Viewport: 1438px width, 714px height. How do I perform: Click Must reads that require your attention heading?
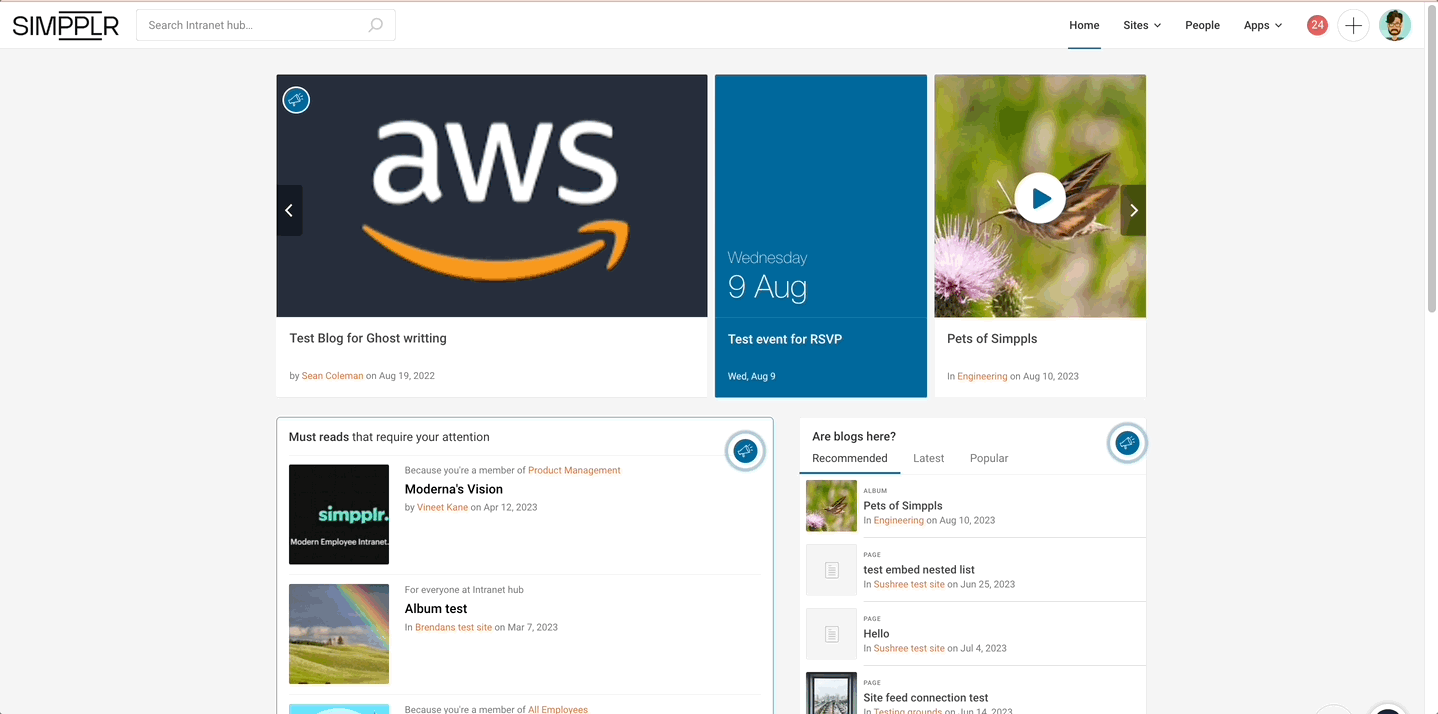coord(389,436)
